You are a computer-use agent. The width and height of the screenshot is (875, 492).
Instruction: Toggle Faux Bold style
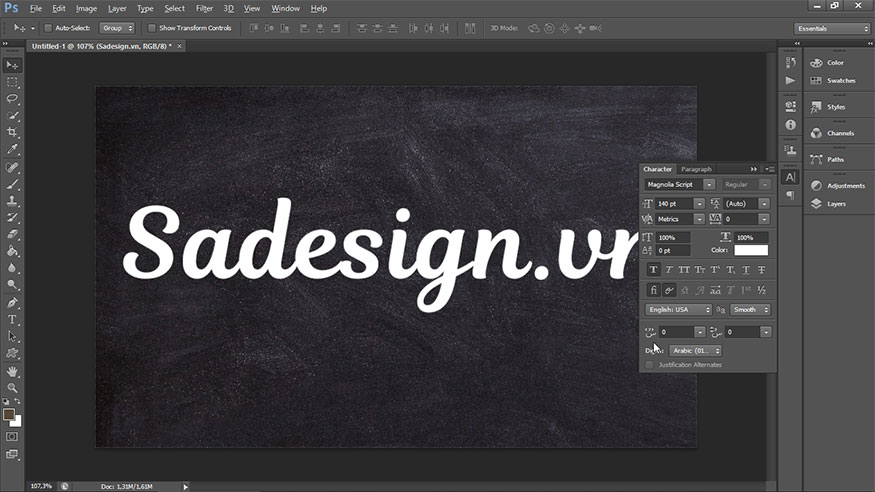coord(653,270)
